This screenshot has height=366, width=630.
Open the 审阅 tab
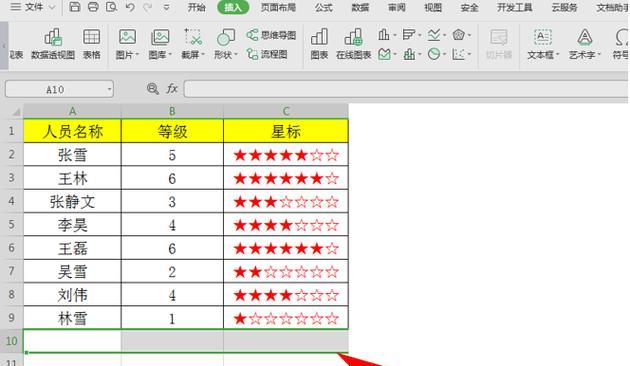point(397,7)
